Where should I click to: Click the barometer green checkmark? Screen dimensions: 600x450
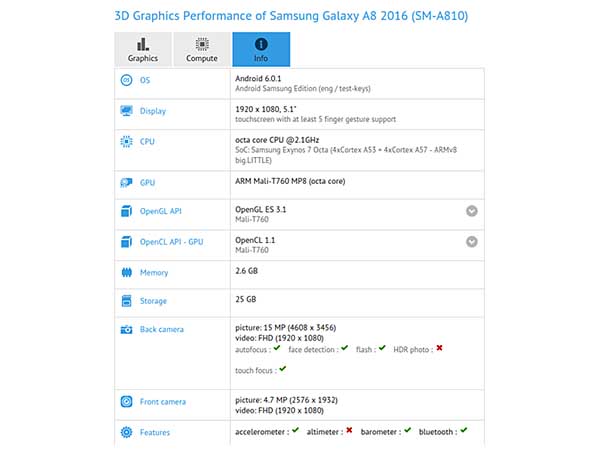408,430
